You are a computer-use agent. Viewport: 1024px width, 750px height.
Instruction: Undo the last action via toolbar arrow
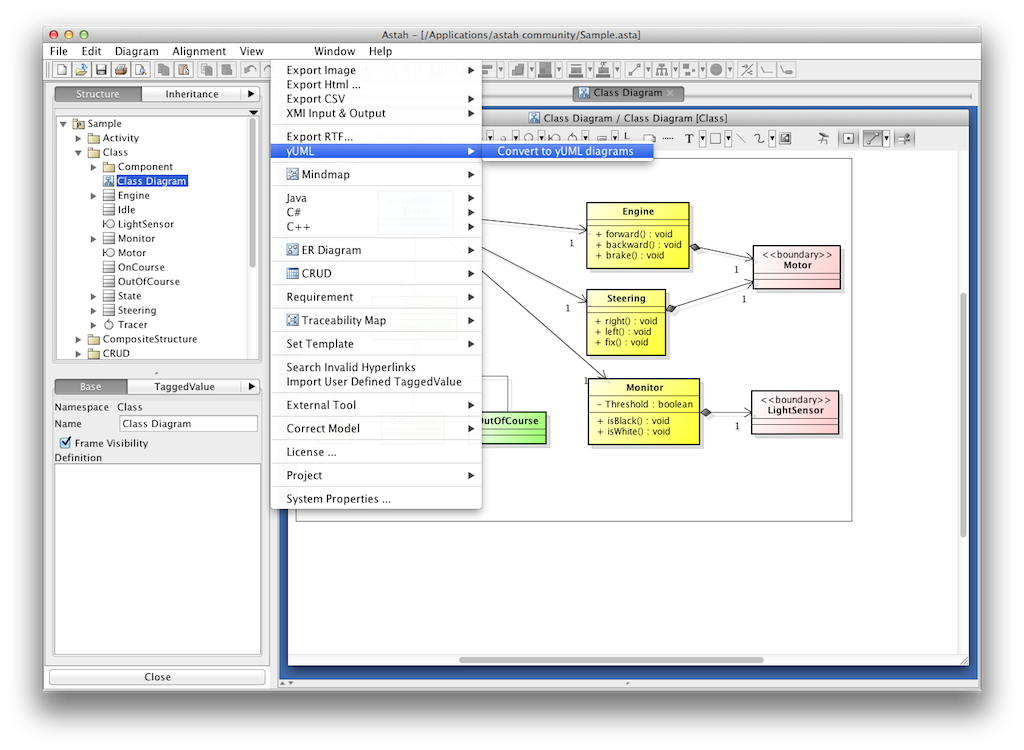tap(249, 69)
